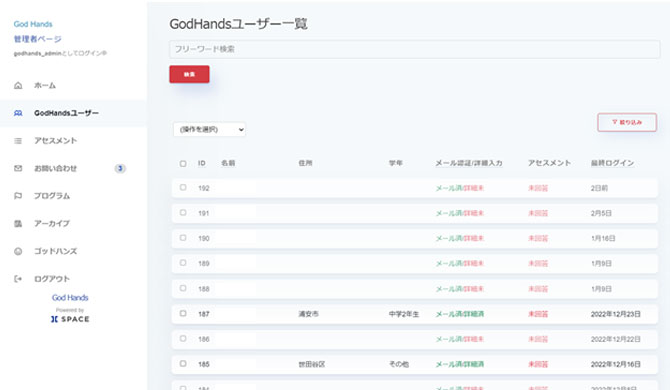Click the 2月5日 last login cell

coord(601,213)
